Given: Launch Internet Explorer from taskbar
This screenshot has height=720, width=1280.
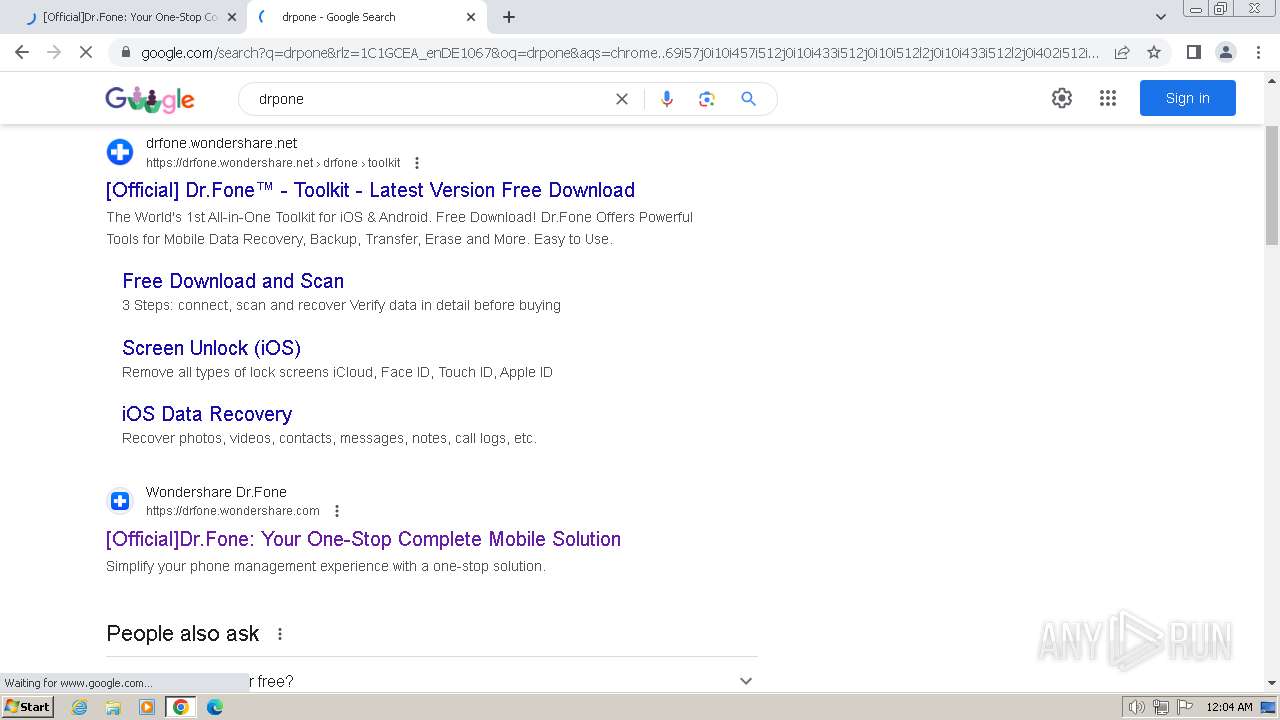Looking at the screenshot, I should point(79,707).
